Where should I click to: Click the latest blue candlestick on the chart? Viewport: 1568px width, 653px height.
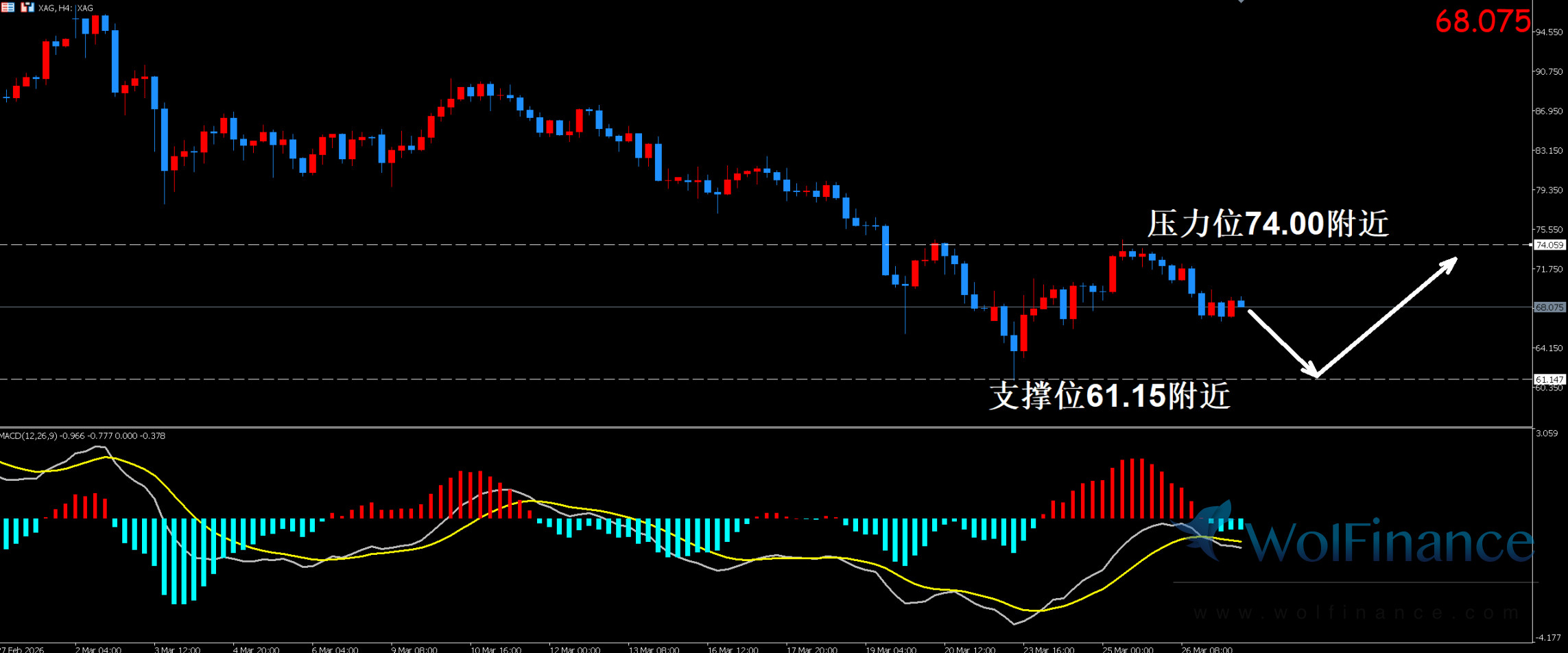pyautogui.click(x=1241, y=303)
